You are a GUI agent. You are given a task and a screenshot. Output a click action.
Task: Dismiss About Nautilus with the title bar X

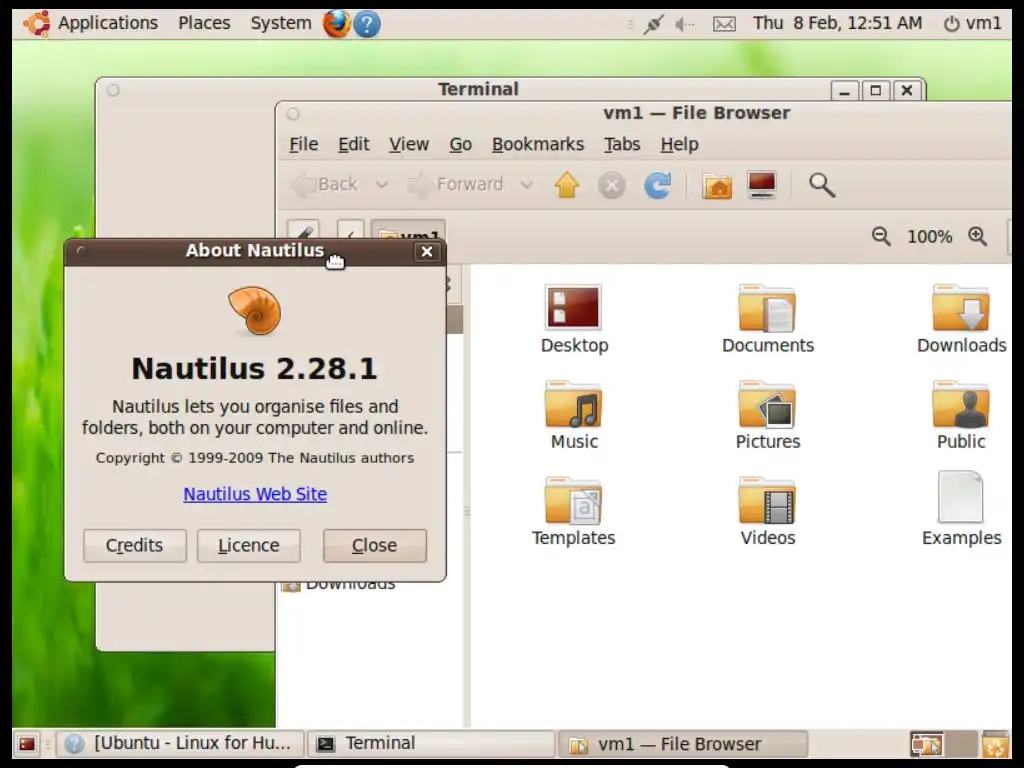pos(426,251)
